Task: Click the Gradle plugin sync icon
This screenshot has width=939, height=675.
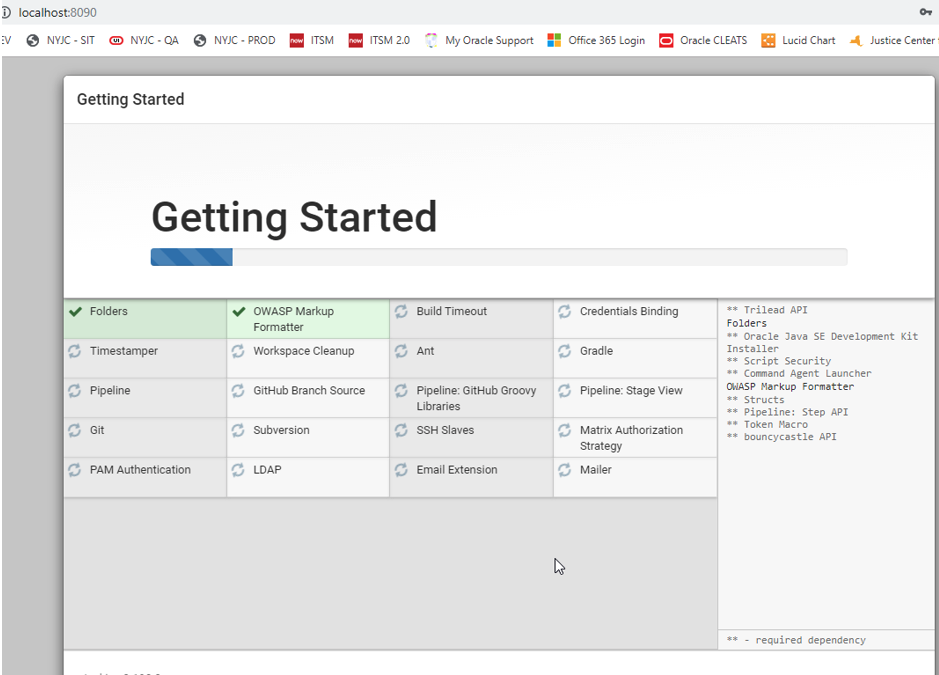Action: point(564,351)
